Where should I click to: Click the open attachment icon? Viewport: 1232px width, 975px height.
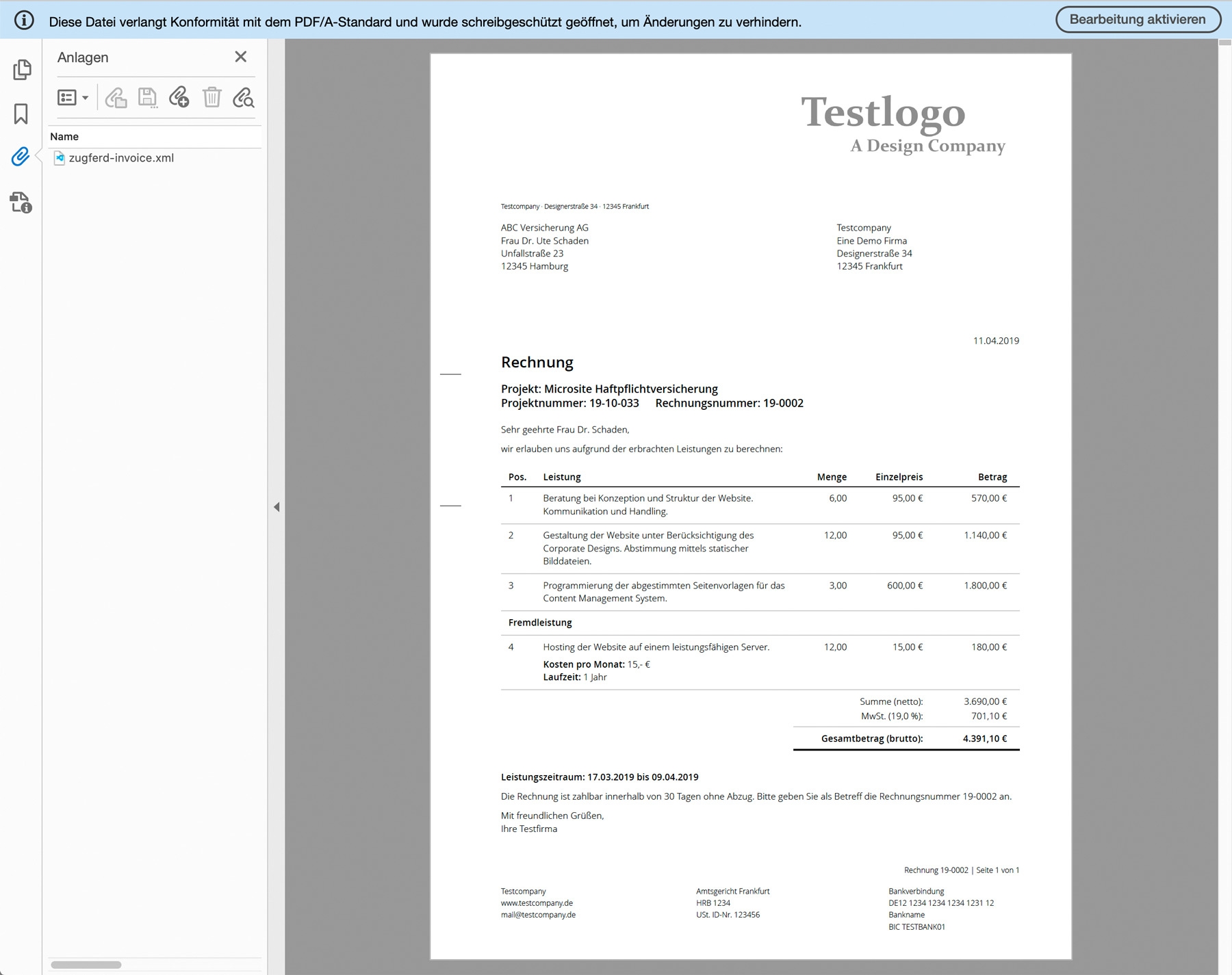tap(116, 98)
